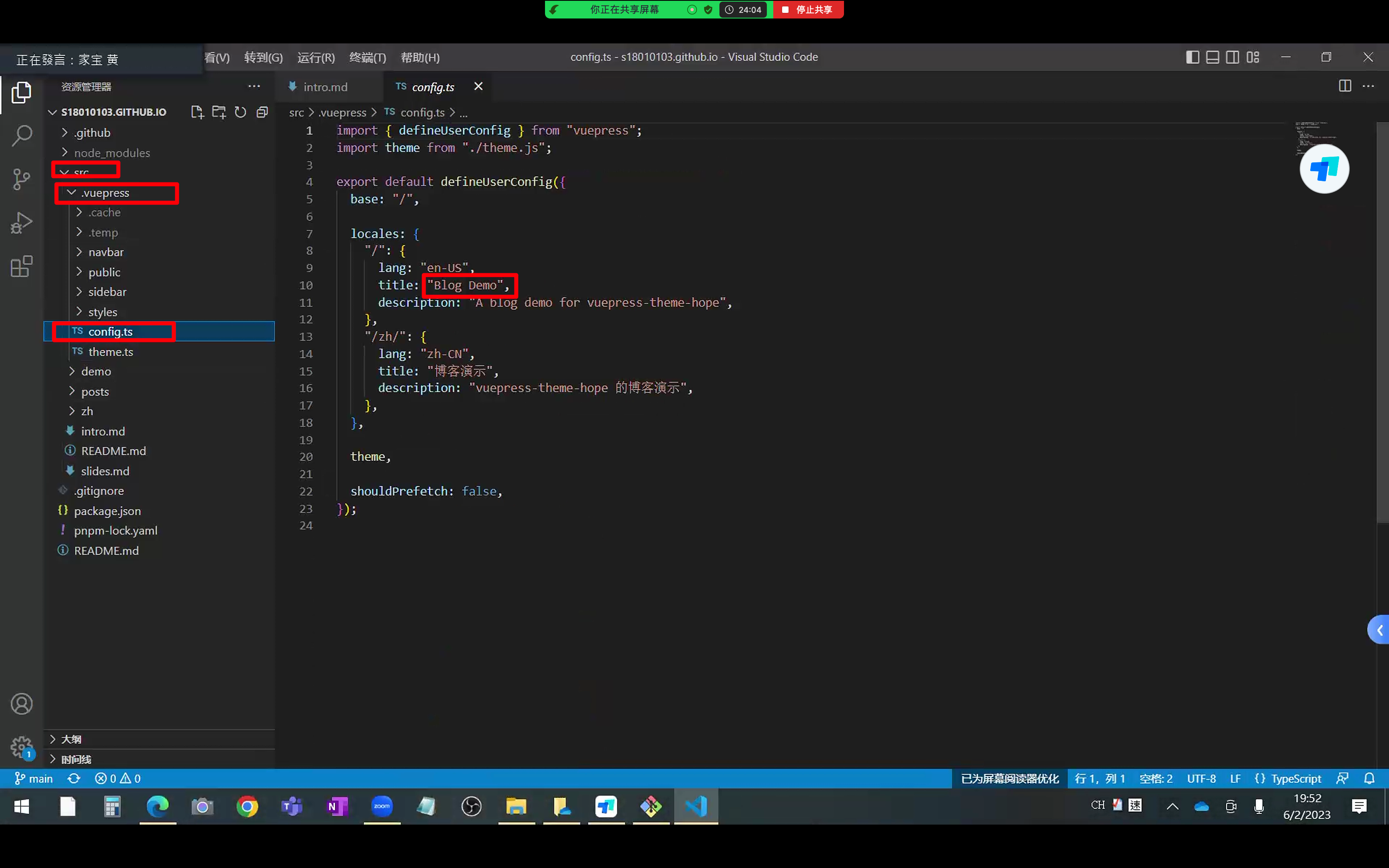The height and width of the screenshot is (868, 1389).
Task: Open the side overlay collapse arrow
Action: point(1379,630)
